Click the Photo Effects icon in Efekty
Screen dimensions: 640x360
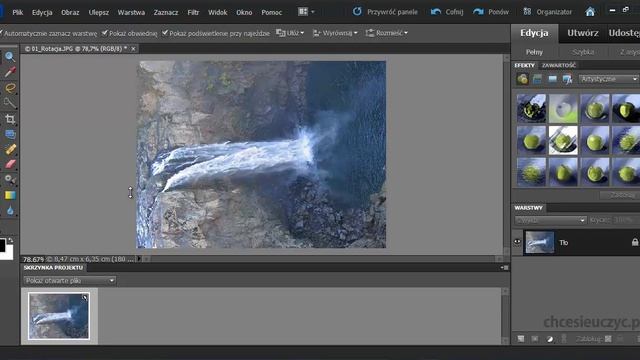(x=552, y=79)
